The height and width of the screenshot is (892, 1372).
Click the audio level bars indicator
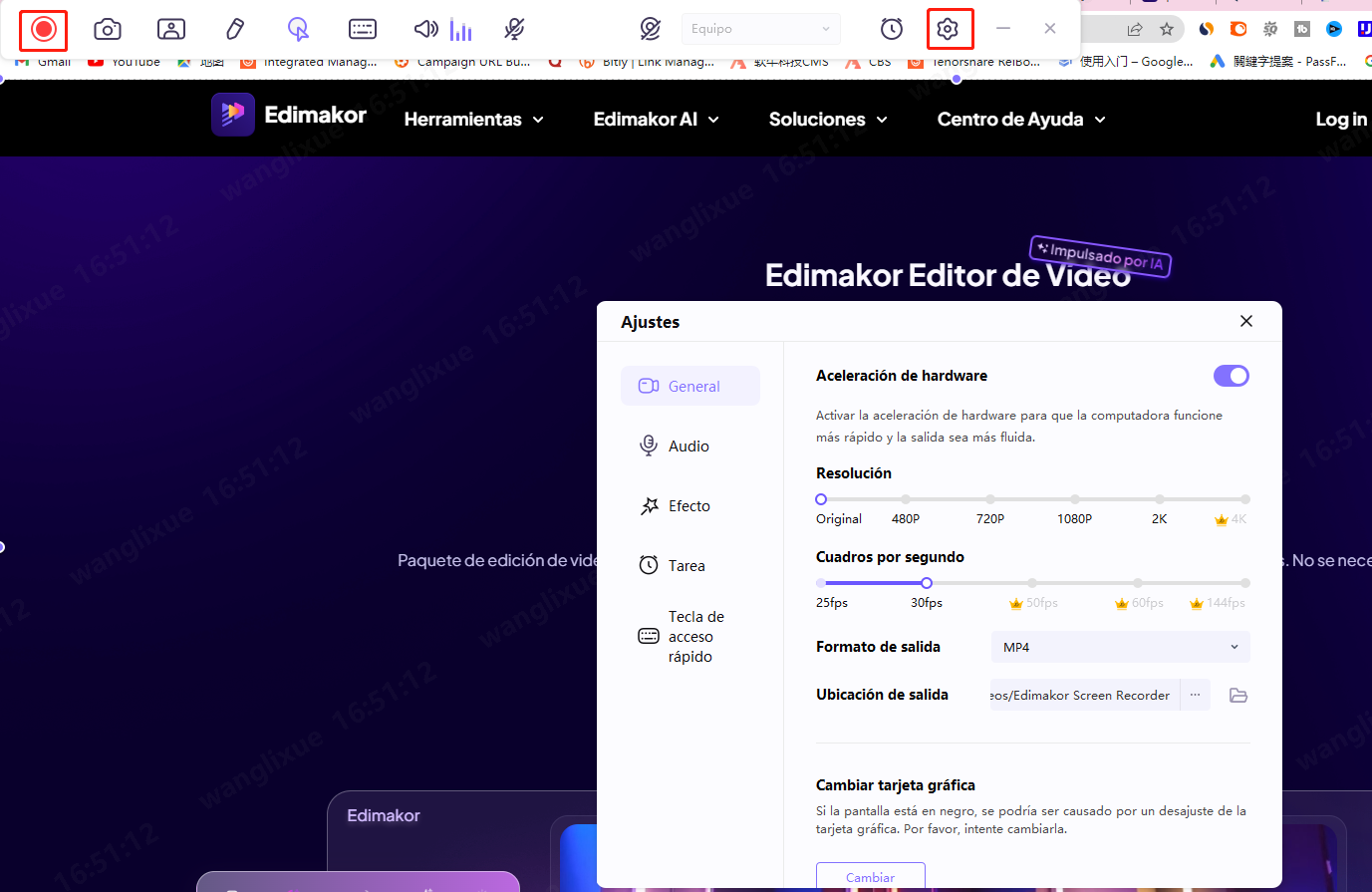(x=461, y=30)
